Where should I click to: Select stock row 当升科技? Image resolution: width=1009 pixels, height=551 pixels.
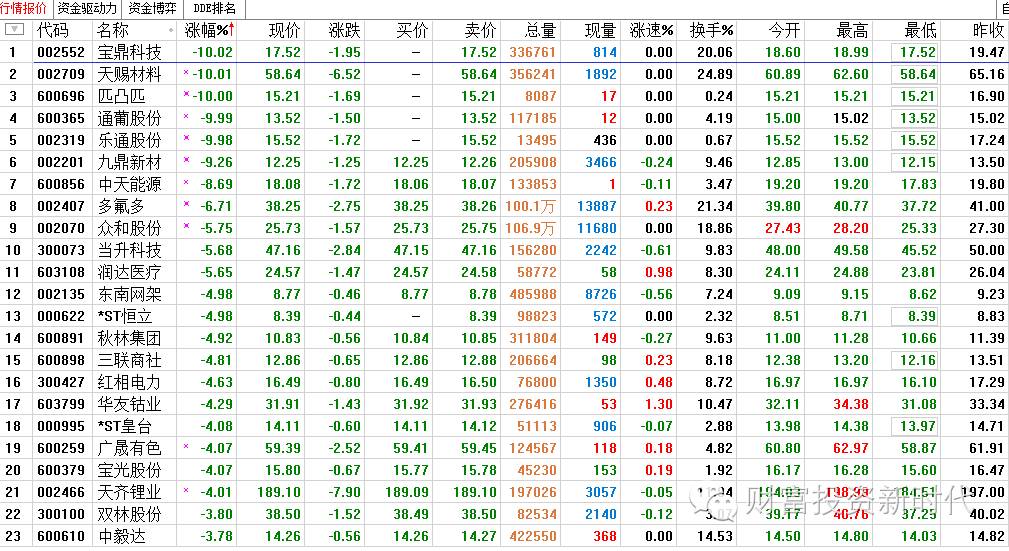coord(504,250)
